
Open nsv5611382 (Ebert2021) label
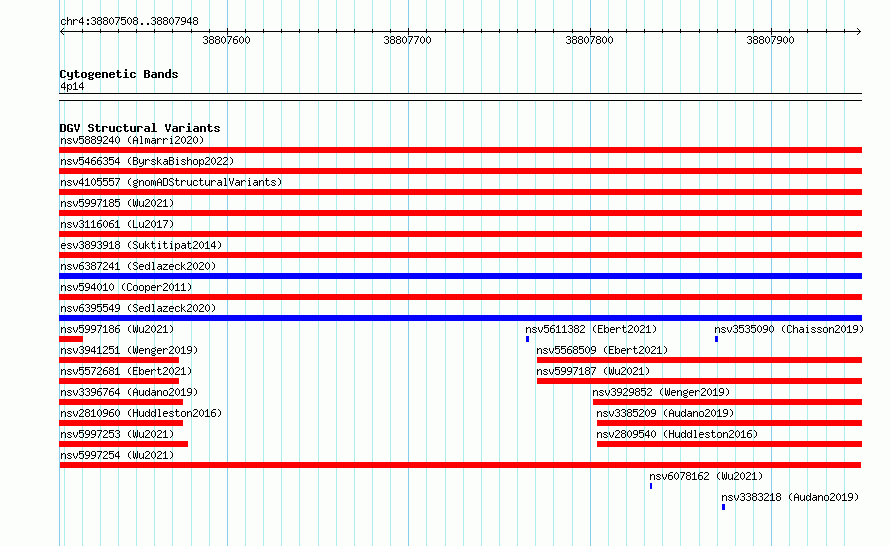[x=591, y=329]
